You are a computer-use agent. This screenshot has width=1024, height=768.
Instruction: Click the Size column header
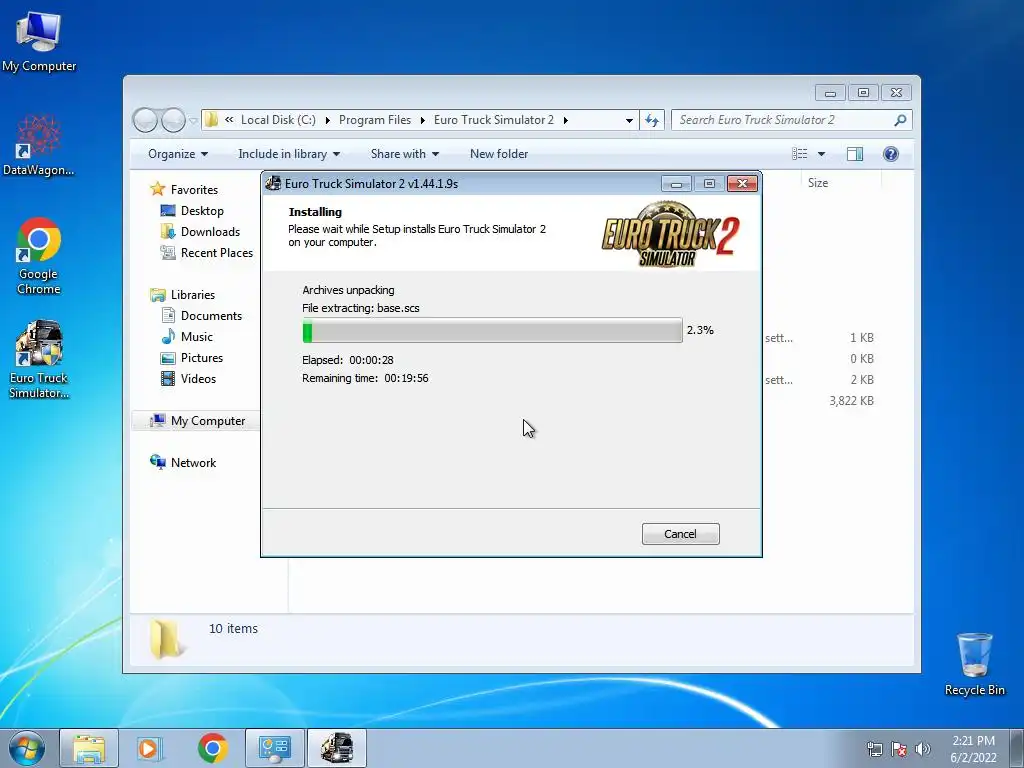coord(818,184)
